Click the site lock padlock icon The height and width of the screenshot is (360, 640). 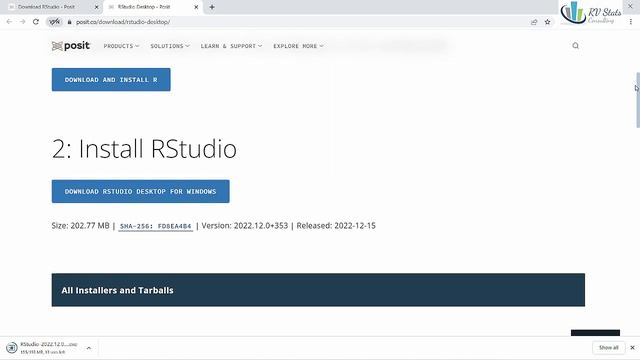click(x=69, y=22)
